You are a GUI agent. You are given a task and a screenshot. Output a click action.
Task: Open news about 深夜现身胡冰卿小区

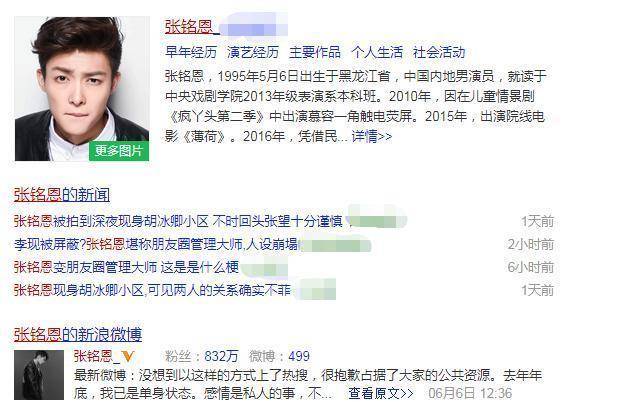(178, 221)
